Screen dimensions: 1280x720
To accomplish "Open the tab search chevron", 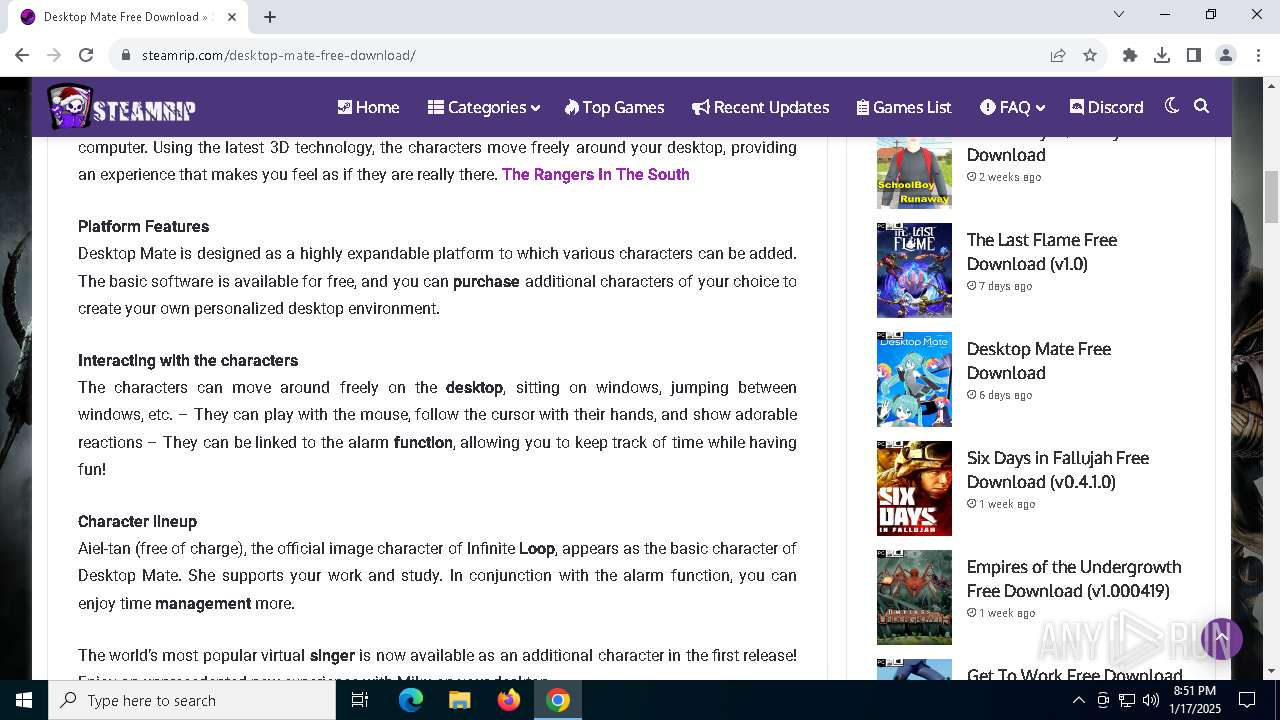I will 1119,14.
